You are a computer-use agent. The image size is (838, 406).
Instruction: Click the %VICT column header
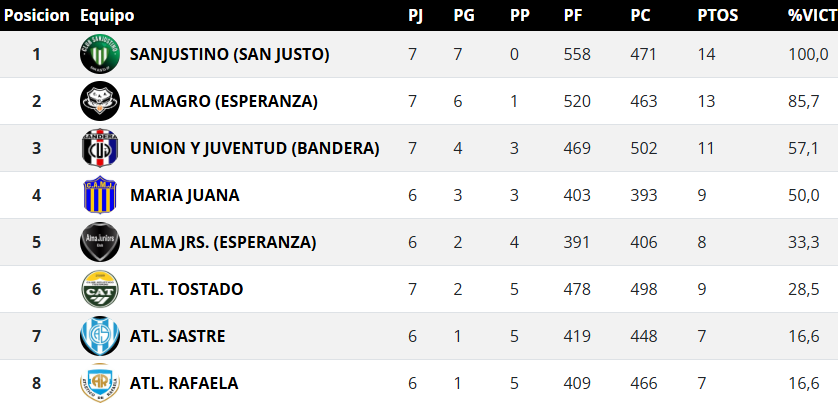tap(812, 16)
